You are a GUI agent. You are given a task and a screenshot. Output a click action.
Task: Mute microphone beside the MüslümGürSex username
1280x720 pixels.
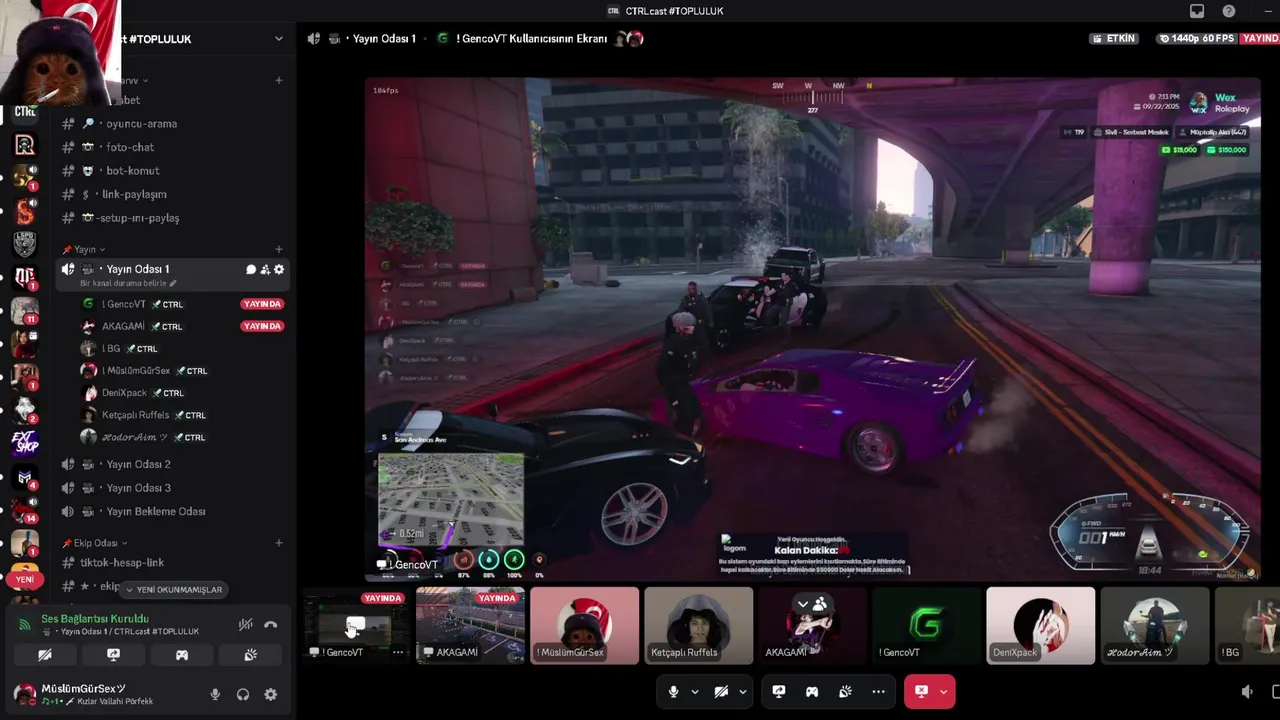(x=215, y=694)
